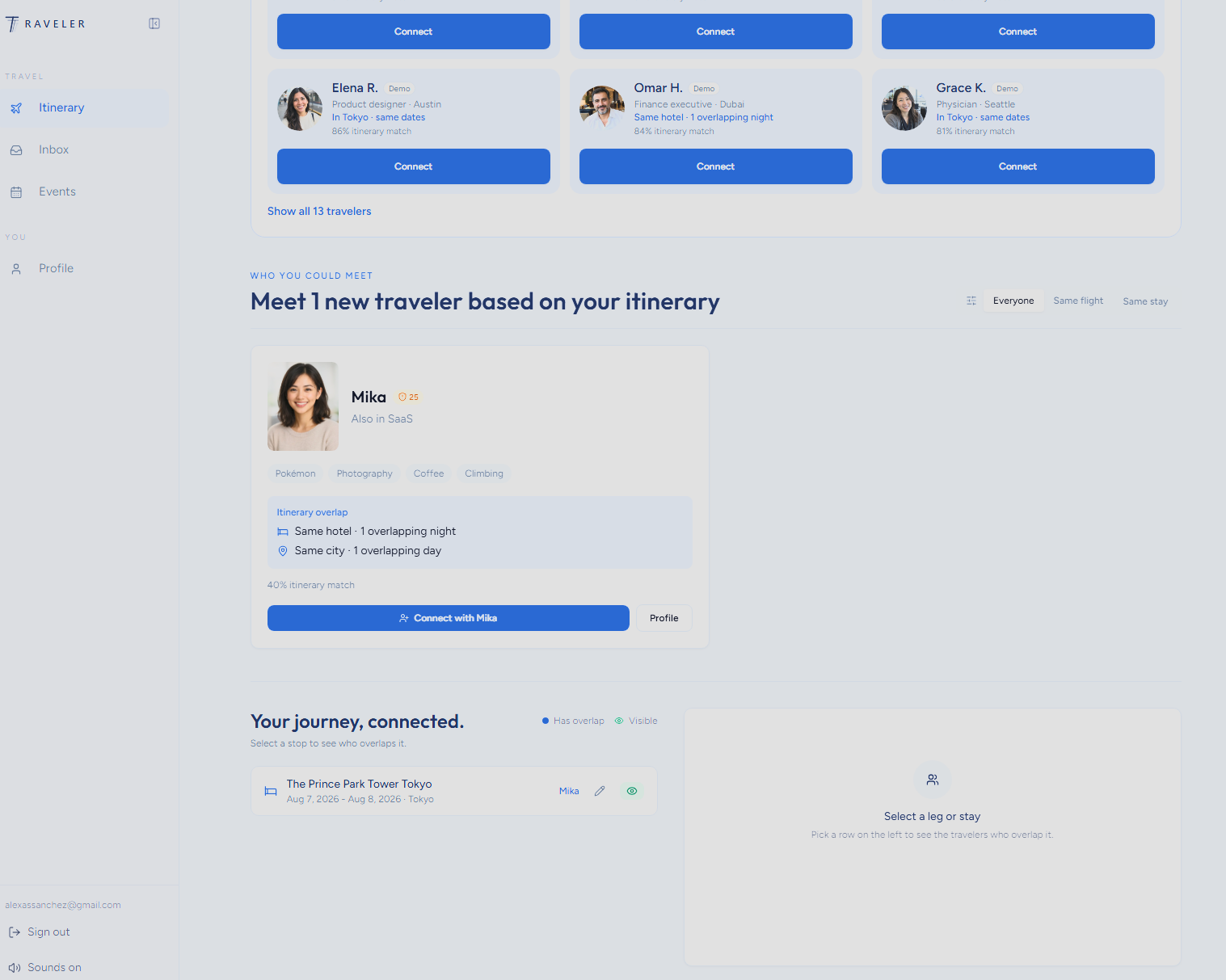The height and width of the screenshot is (980, 1226).
Task: Click Omar H.'s avatar photo
Action: click(x=602, y=108)
